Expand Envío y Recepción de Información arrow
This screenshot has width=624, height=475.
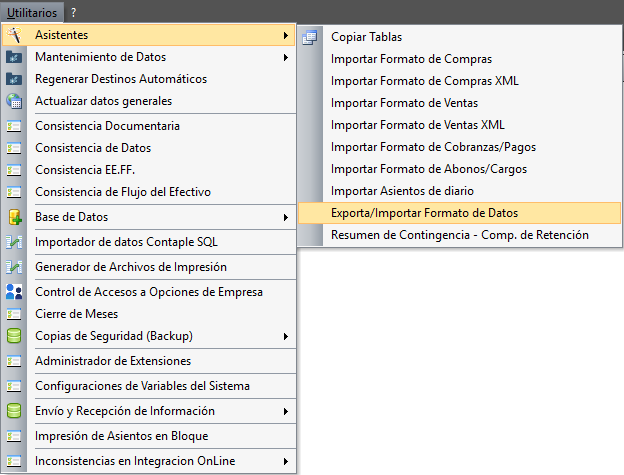(x=286, y=411)
